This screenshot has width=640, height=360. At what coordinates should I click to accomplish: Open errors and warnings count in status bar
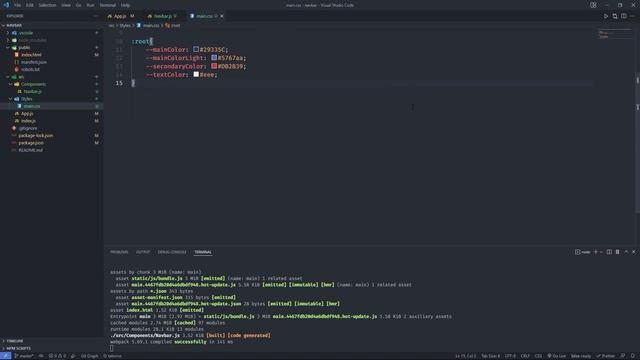click(x=57, y=356)
